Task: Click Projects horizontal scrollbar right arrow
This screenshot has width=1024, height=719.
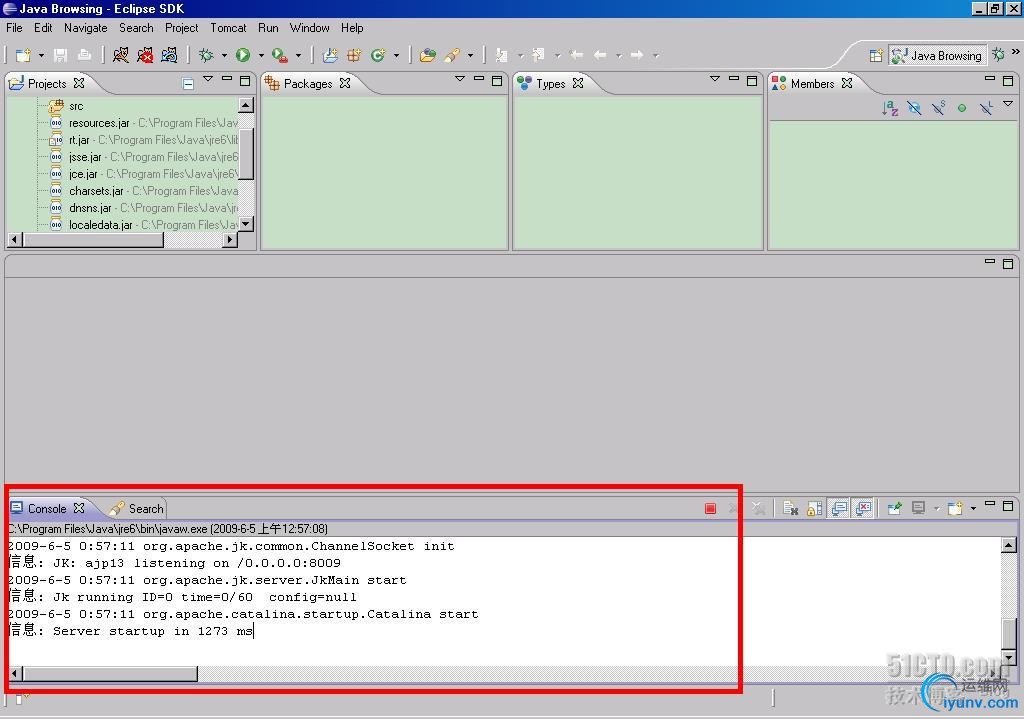Action: tap(229, 240)
